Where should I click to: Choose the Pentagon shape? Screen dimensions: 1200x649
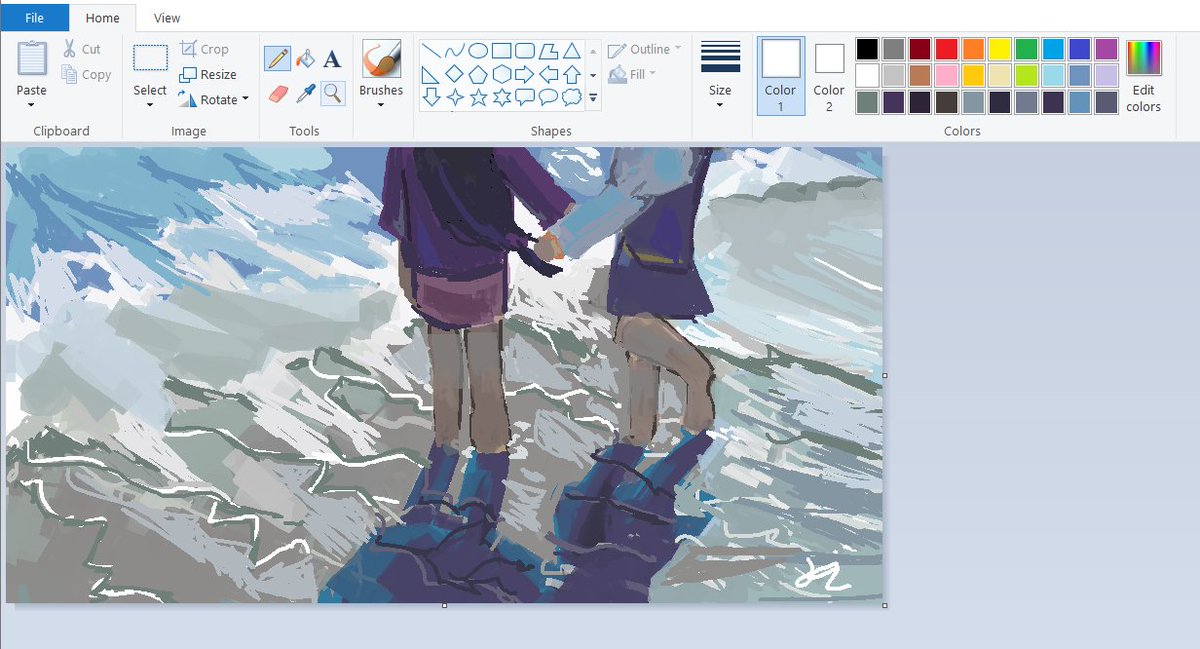(478, 74)
